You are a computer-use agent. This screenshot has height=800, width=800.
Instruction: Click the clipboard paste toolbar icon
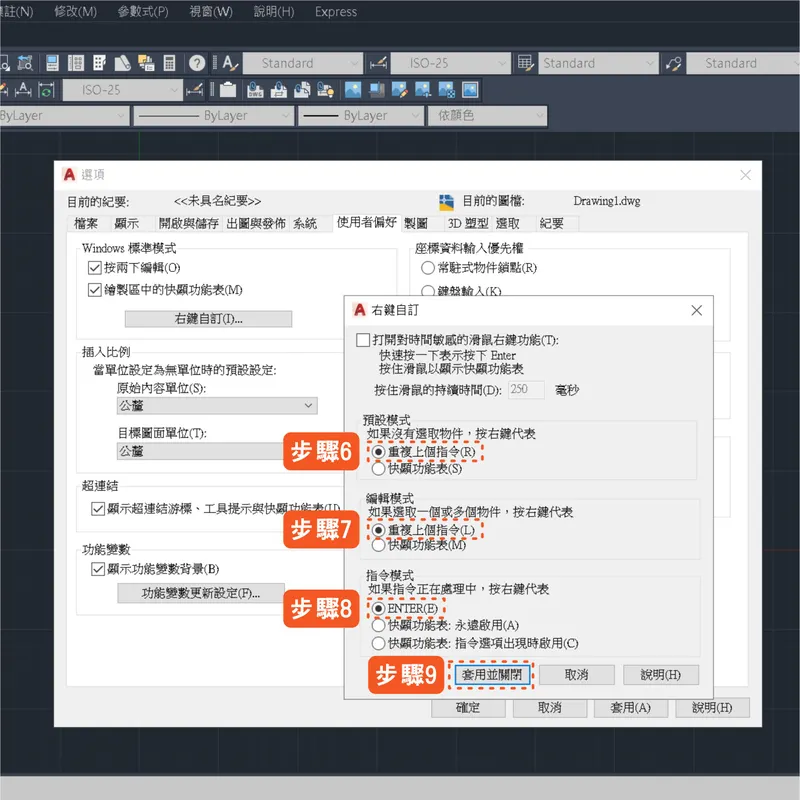tap(228, 90)
